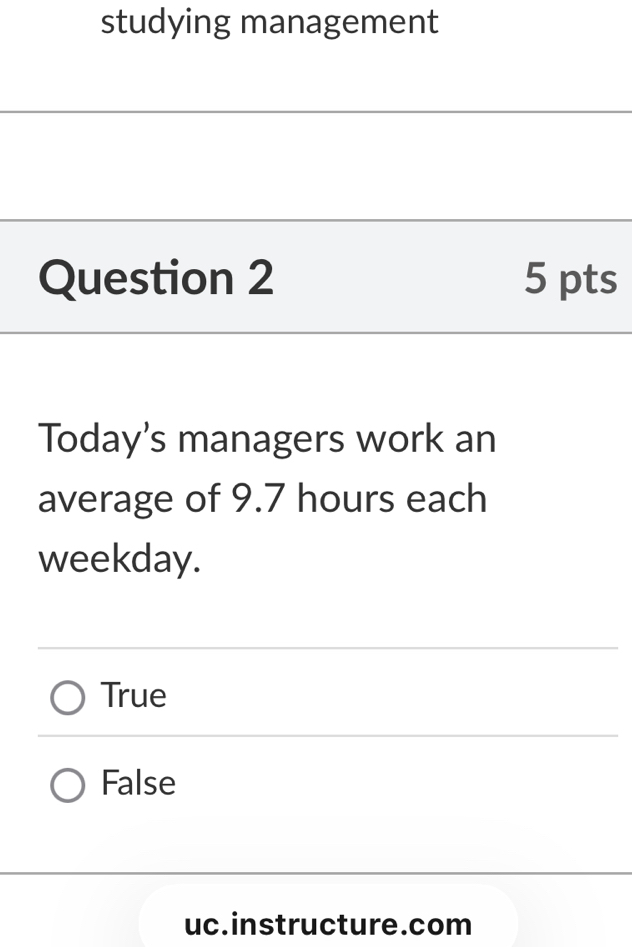Click the Question 2 header
This screenshot has height=947, width=632.
click(x=156, y=277)
